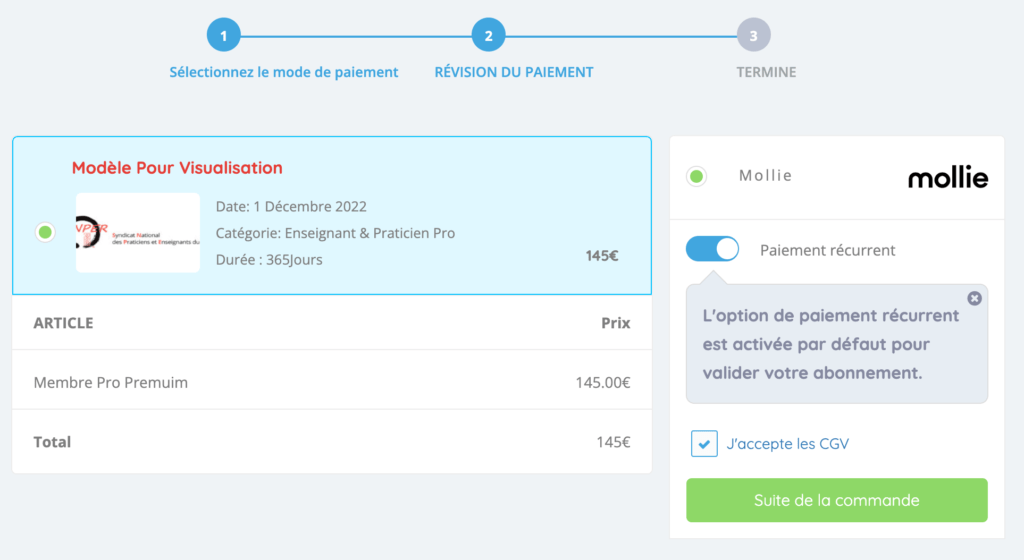Uncheck the J'accepte les CGV checkbox
Image resolution: width=1024 pixels, height=560 pixels.
tap(705, 444)
